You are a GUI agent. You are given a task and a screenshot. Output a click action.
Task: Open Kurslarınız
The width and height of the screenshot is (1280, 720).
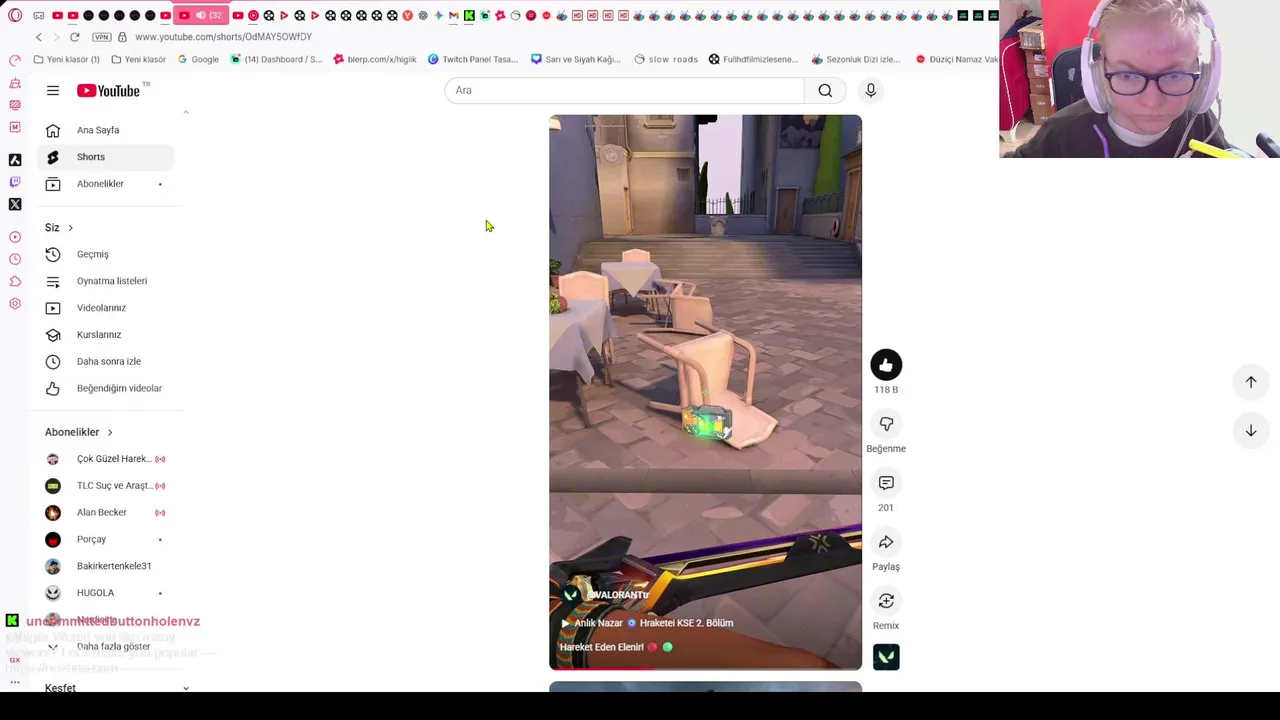click(105, 335)
